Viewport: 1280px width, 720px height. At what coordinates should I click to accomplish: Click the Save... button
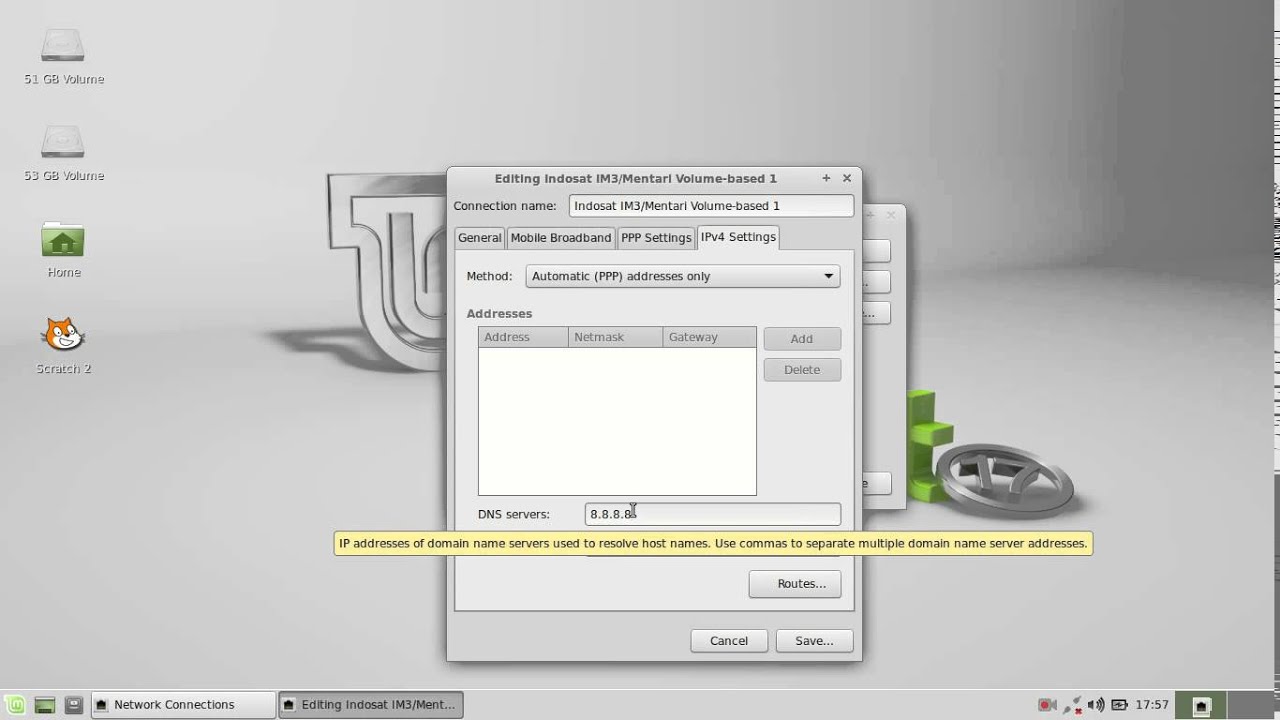814,641
